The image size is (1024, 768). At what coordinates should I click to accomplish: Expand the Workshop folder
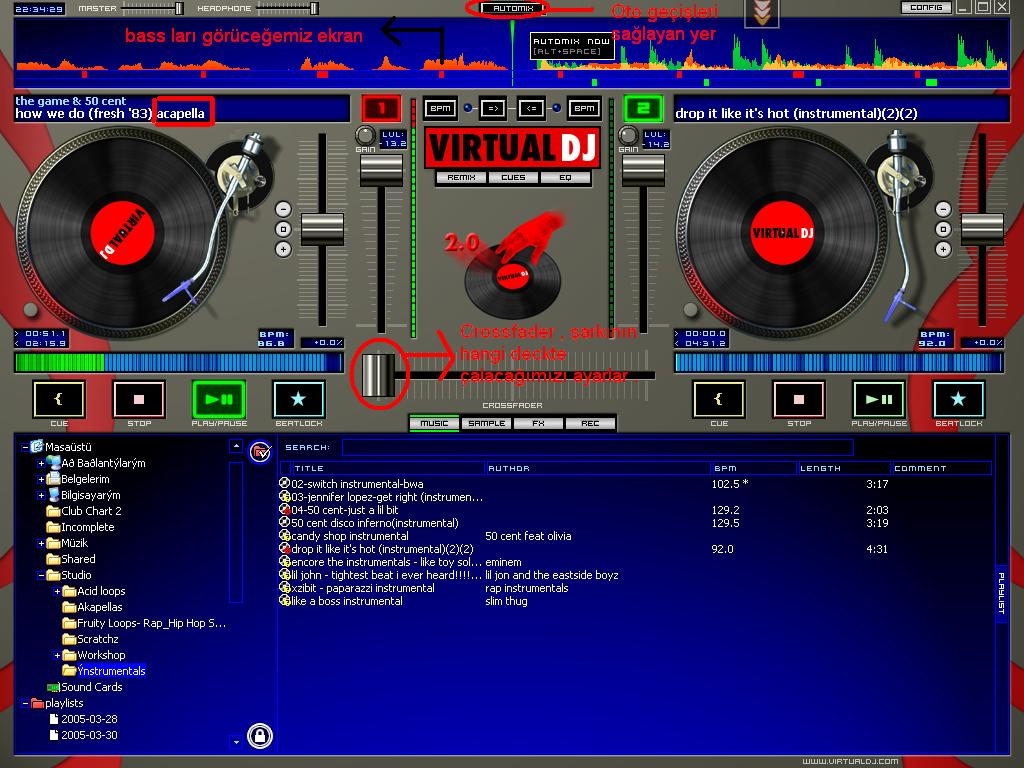(57, 655)
